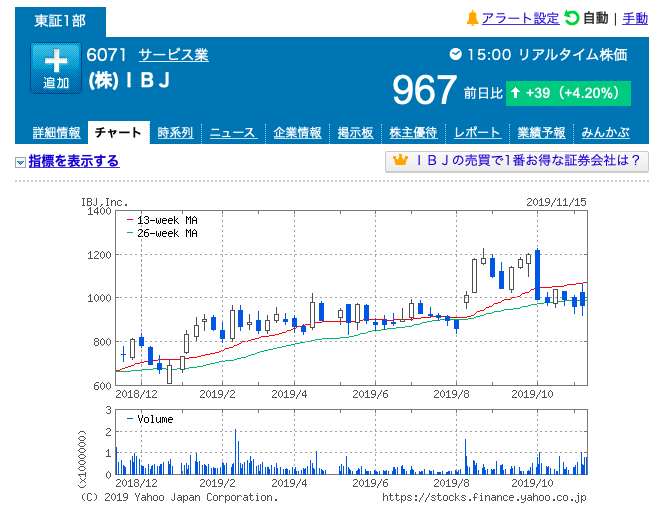Click the crown icon in broker banner
Screen dimensions: 658x512
[400, 160]
